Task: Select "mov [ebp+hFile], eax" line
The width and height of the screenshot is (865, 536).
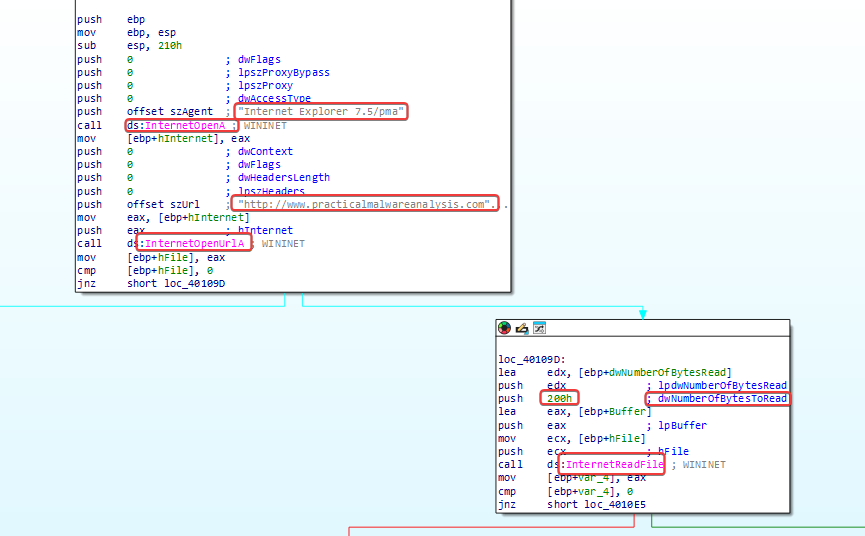Action: [151, 258]
